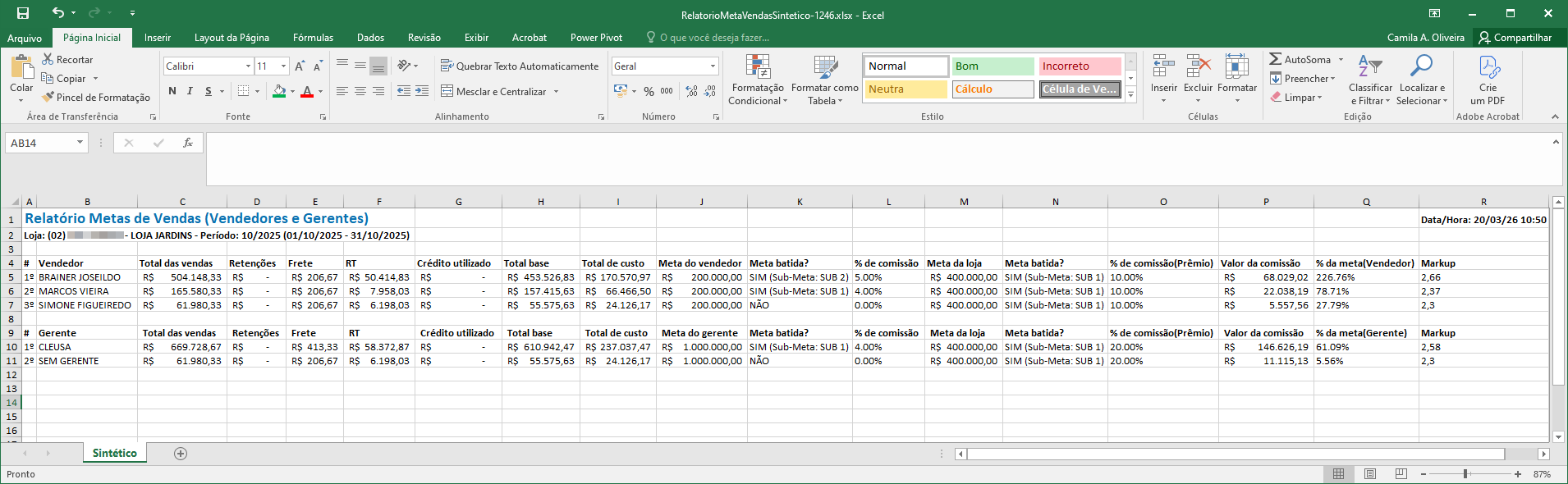Add a new sheet with plus button
This screenshot has width=1568, height=484.
[181, 454]
